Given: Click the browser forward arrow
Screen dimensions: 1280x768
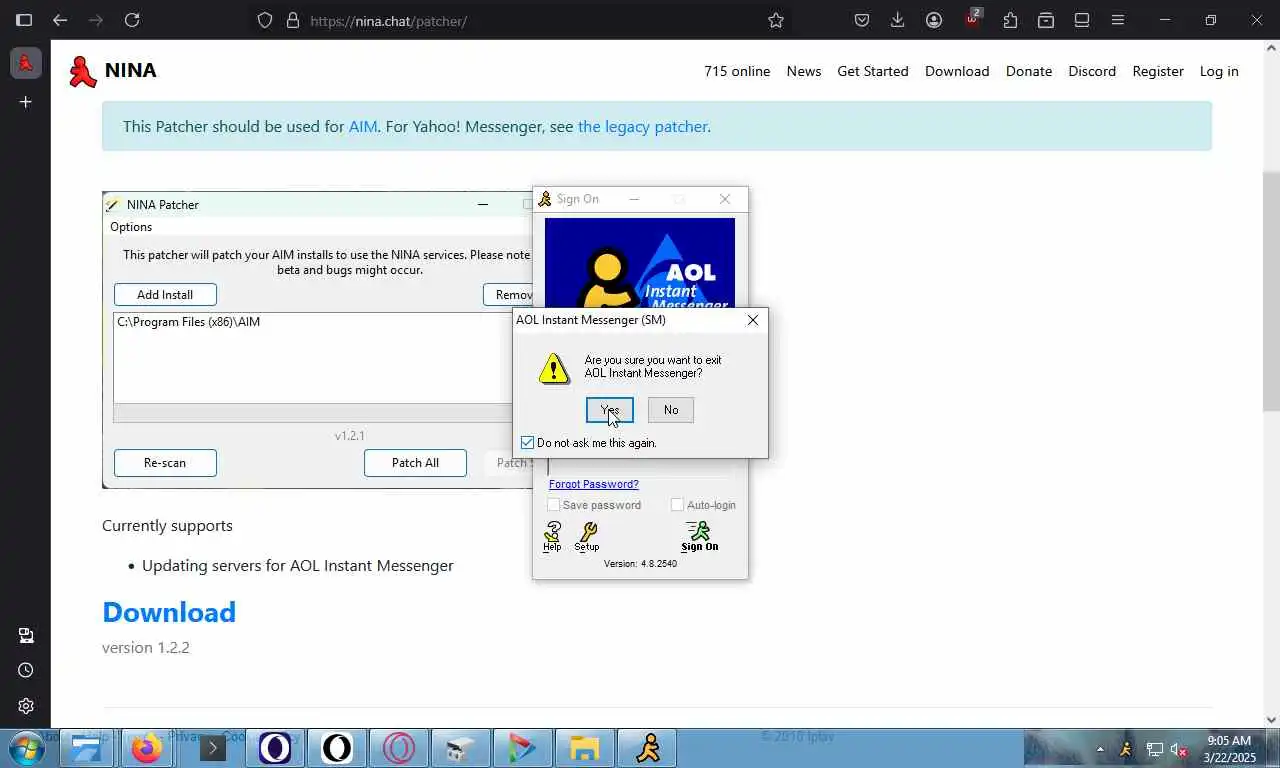Looking at the screenshot, I should coord(96,20).
